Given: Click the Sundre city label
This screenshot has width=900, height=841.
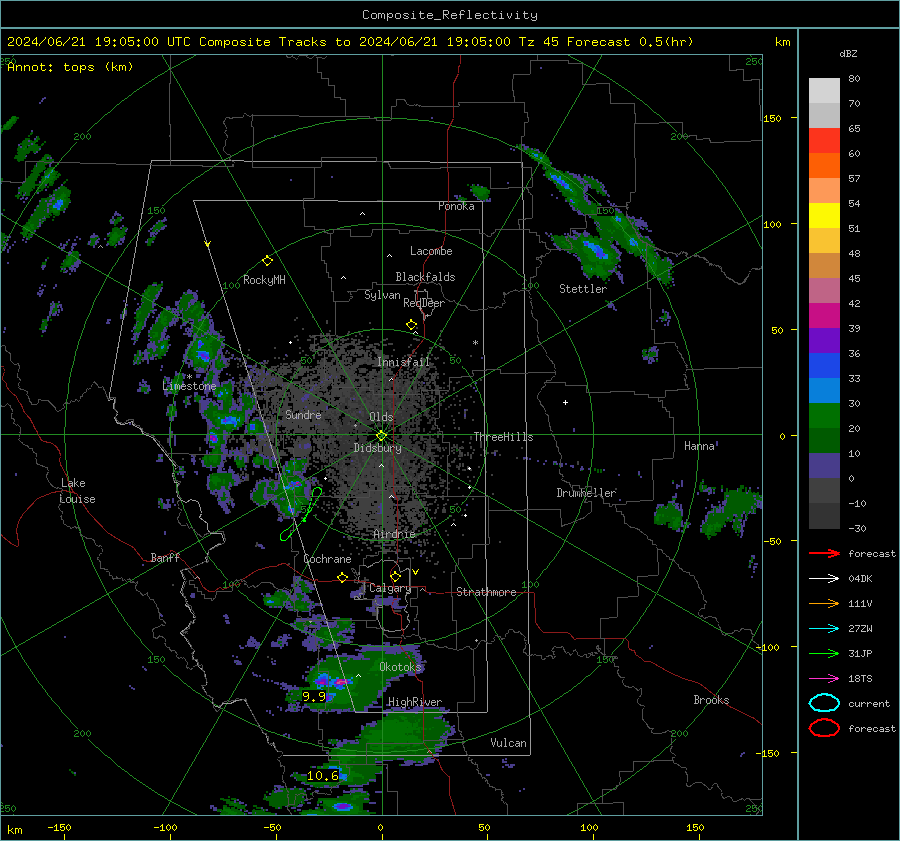Looking at the screenshot, I should (x=303, y=414).
